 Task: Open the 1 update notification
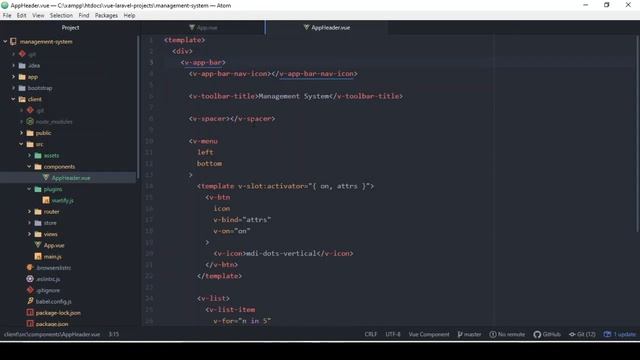click(620, 334)
